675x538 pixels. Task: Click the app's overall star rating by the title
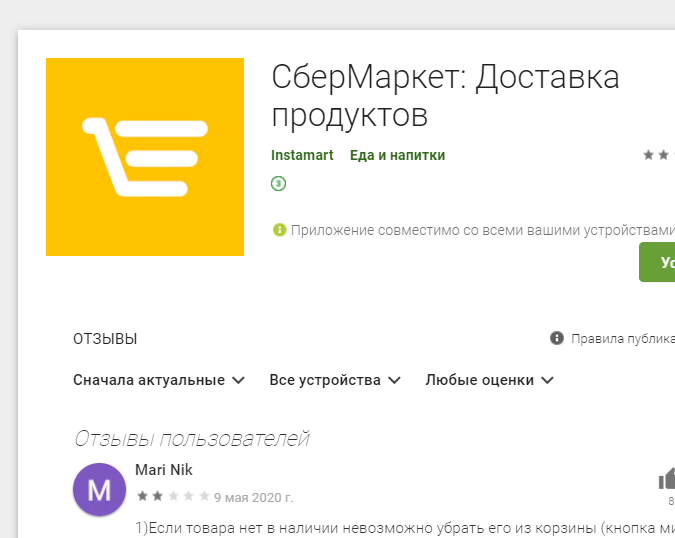click(x=659, y=155)
